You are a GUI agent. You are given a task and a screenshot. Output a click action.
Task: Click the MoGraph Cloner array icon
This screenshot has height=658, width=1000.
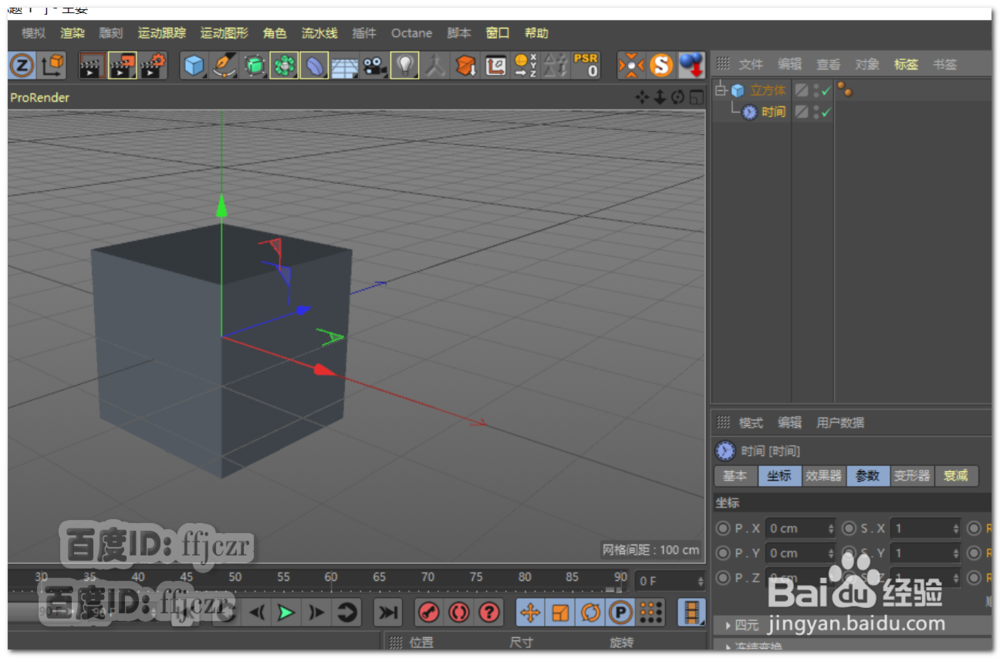(284, 65)
